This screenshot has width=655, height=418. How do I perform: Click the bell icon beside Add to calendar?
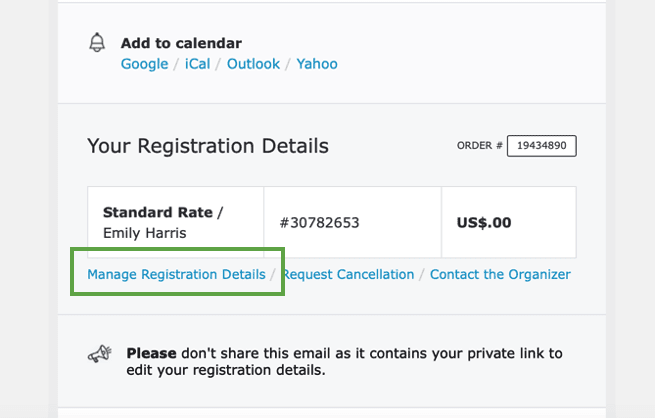97,43
